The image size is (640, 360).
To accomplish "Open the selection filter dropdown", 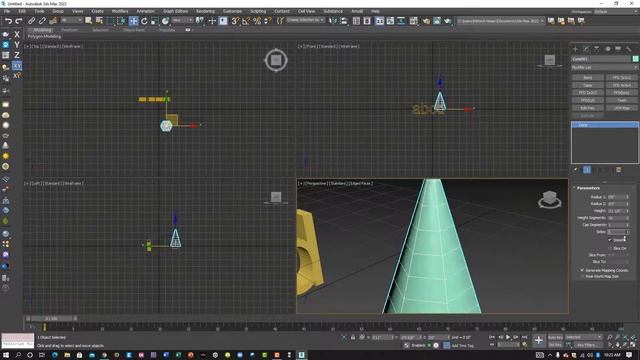I will [71, 20].
